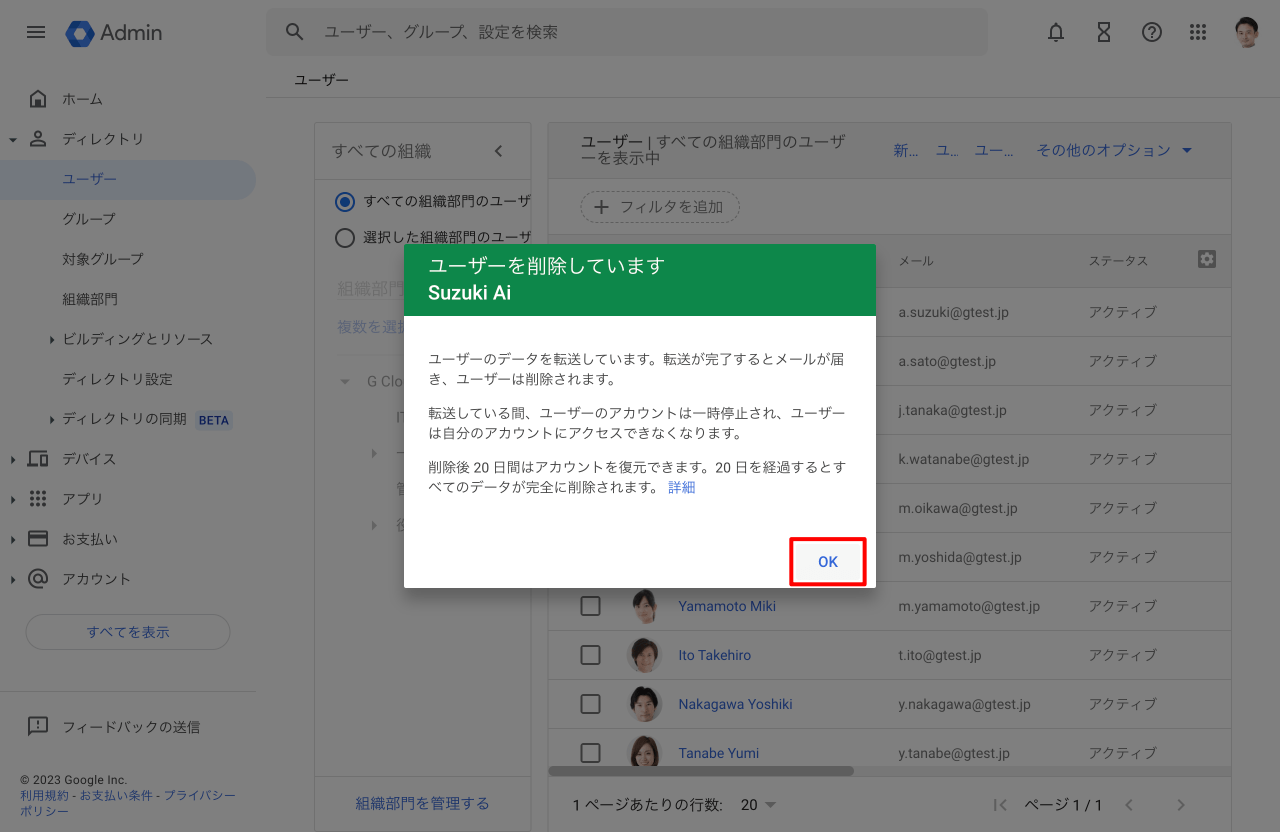Viewport: 1280px width, 832px height.
Task: Click the Devices icon in sidebar
Action: click(x=38, y=459)
